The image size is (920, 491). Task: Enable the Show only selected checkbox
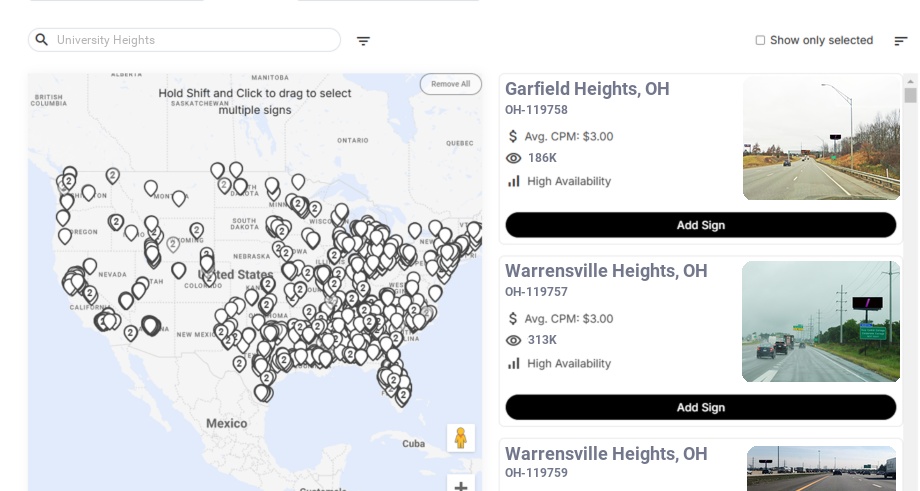coord(760,40)
